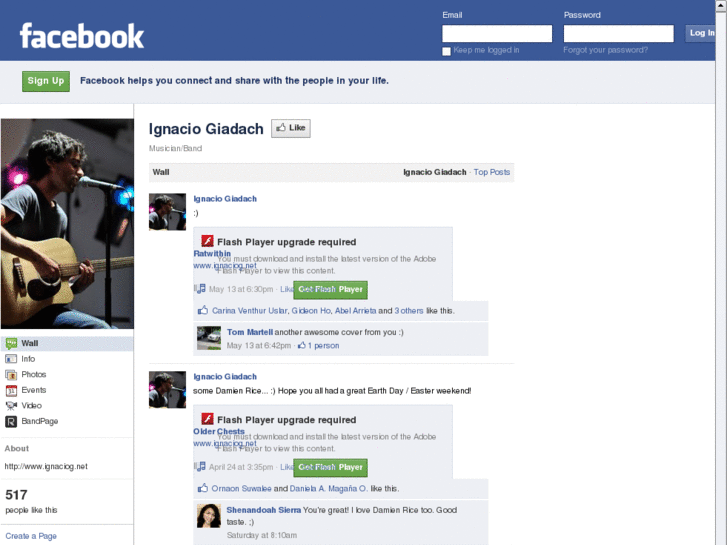Click in the Password input field
The height and width of the screenshot is (545, 727).
619,34
